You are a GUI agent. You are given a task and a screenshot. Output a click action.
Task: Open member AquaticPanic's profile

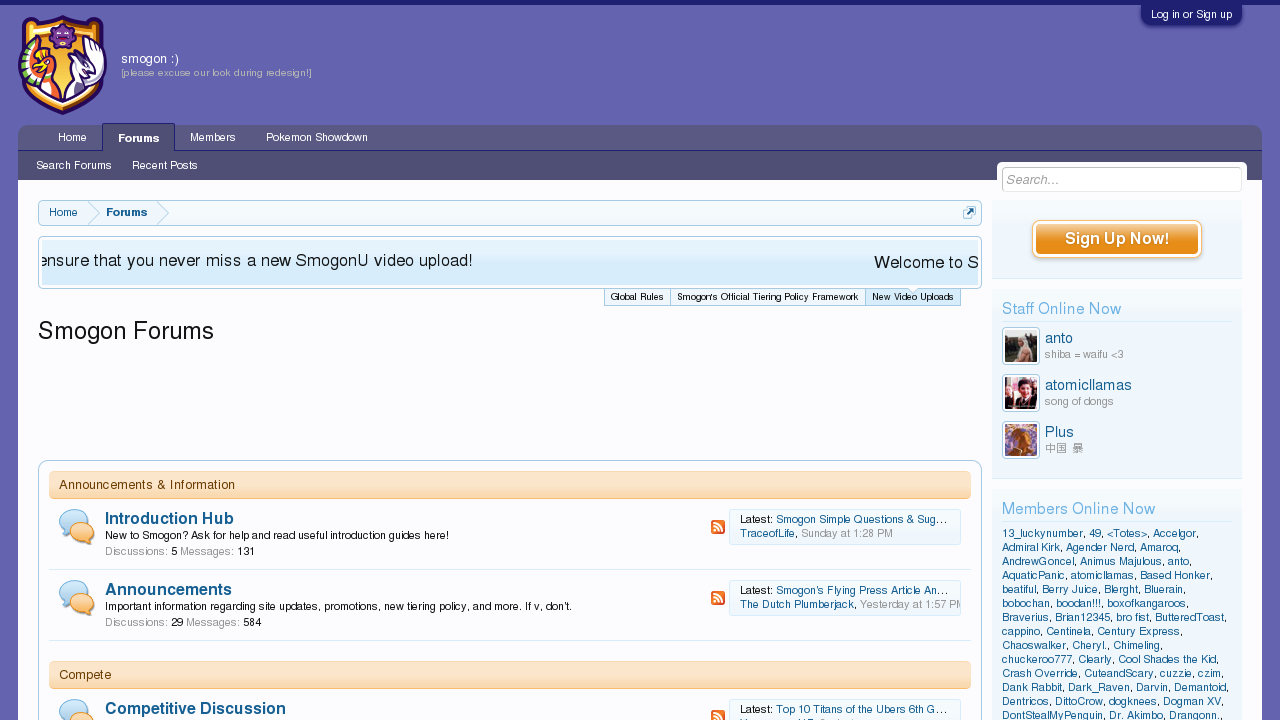pyautogui.click(x=1033, y=575)
